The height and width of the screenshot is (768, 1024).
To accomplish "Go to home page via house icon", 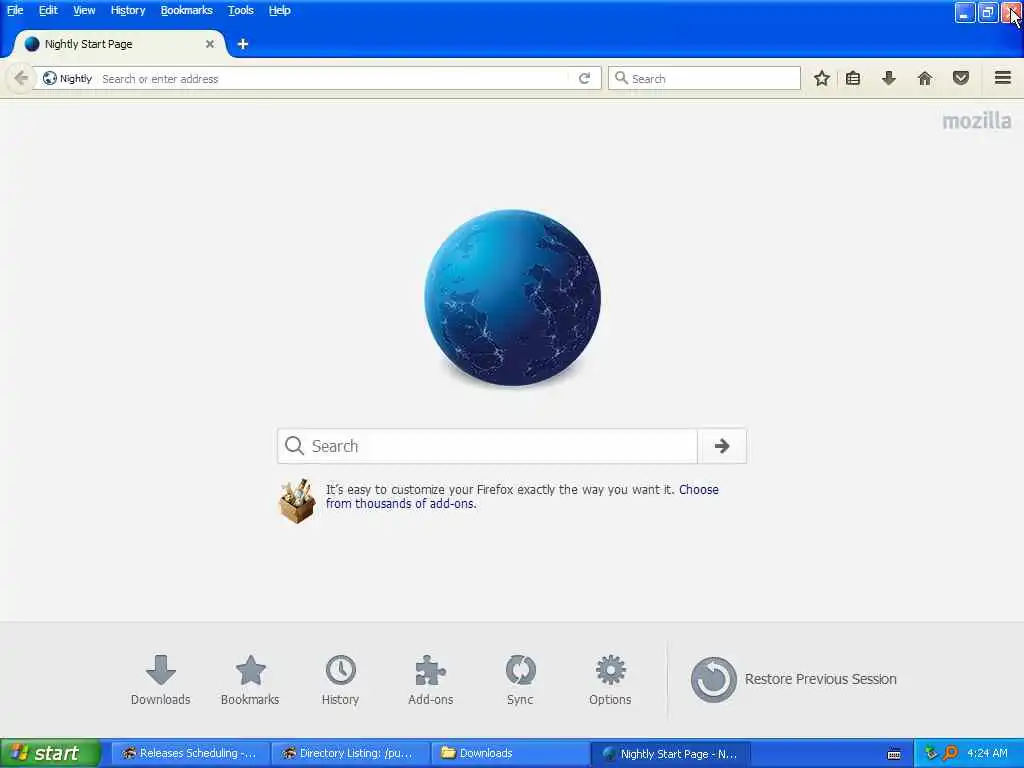I will pyautogui.click(x=925, y=78).
